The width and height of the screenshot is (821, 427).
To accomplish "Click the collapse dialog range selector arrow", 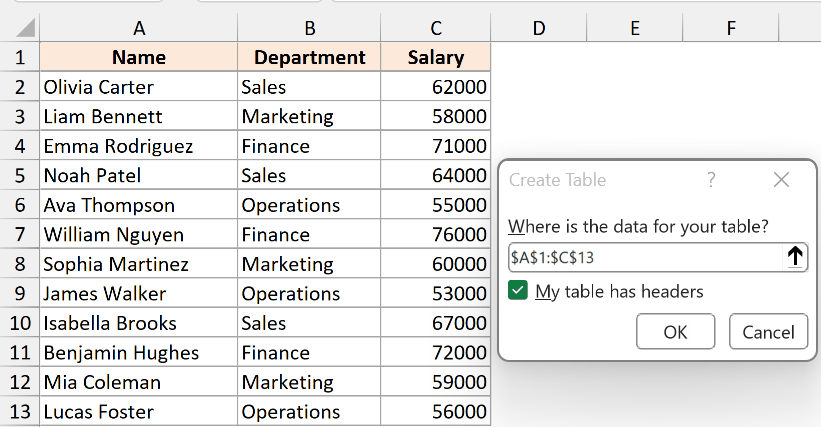I will tap(795, 257).
